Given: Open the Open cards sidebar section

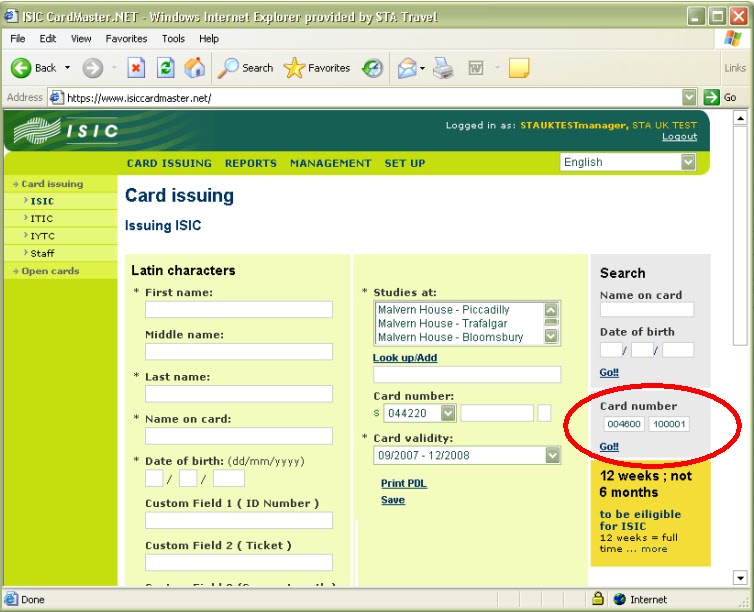Looking at the screenshot, I should 50,271.
